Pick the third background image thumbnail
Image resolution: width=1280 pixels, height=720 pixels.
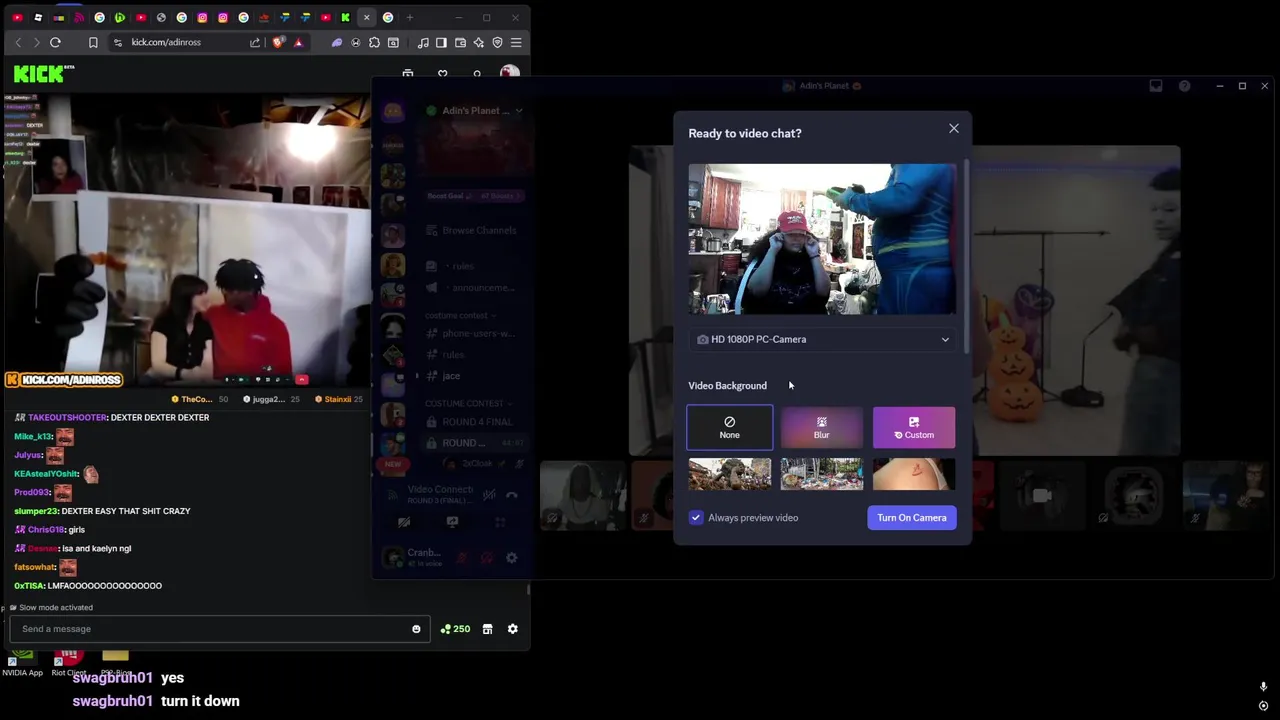coord(913,474)
